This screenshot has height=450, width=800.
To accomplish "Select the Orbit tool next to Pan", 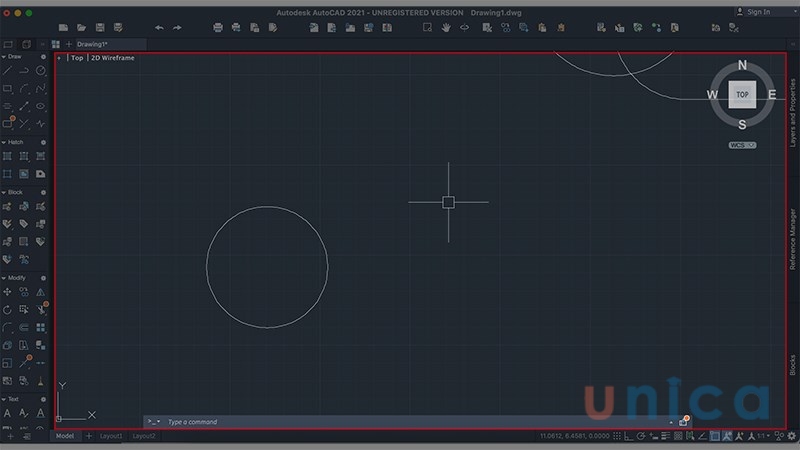I will 464,28.
